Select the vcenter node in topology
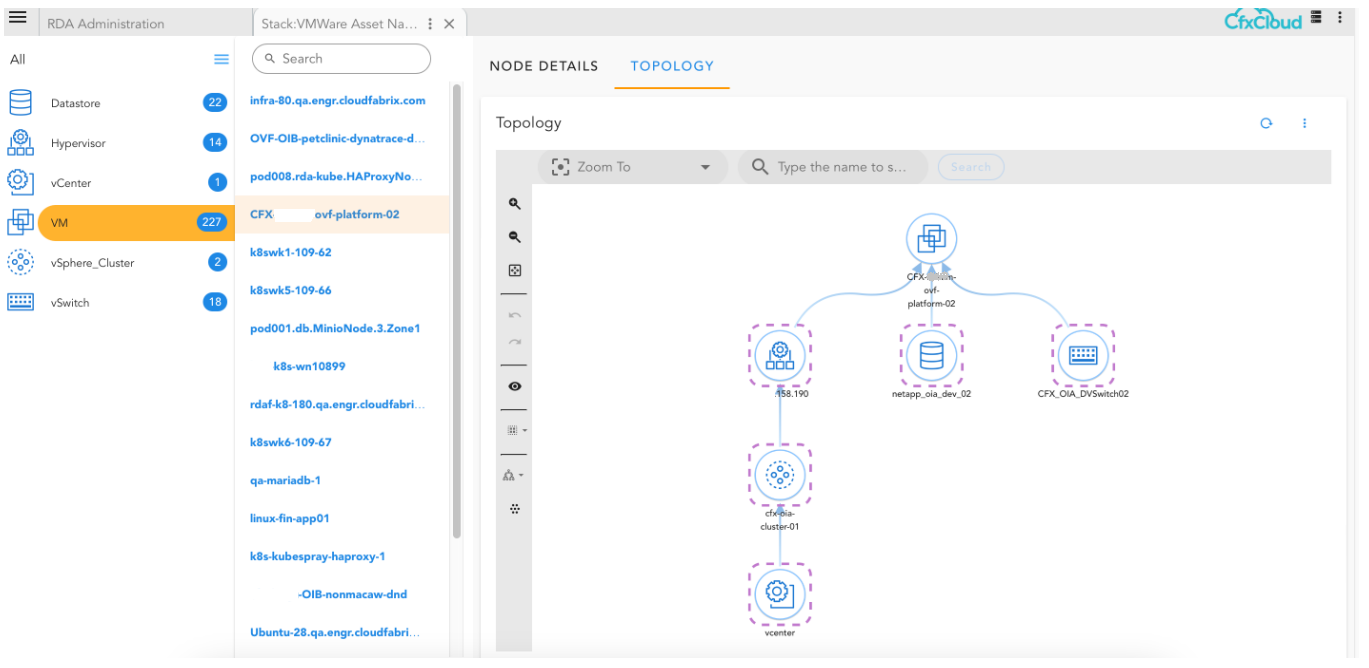Viewport: 1369px width, 668px height. (x=779, y=593)
